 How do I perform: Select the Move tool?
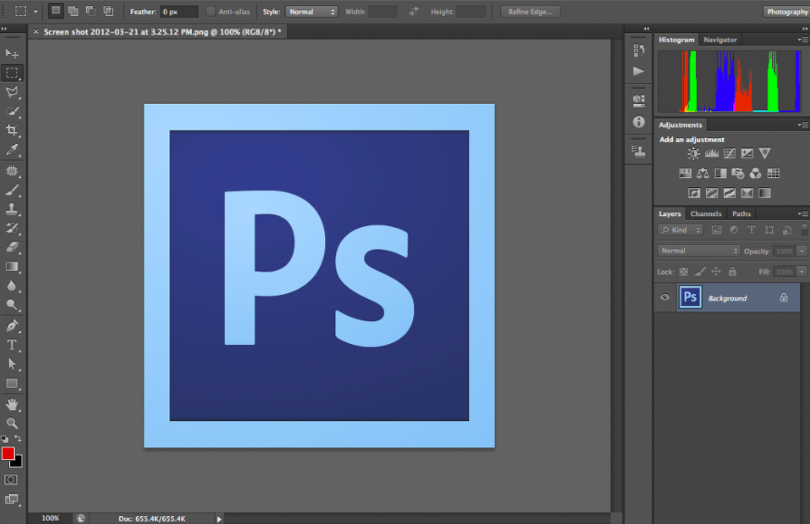(11, 53)
